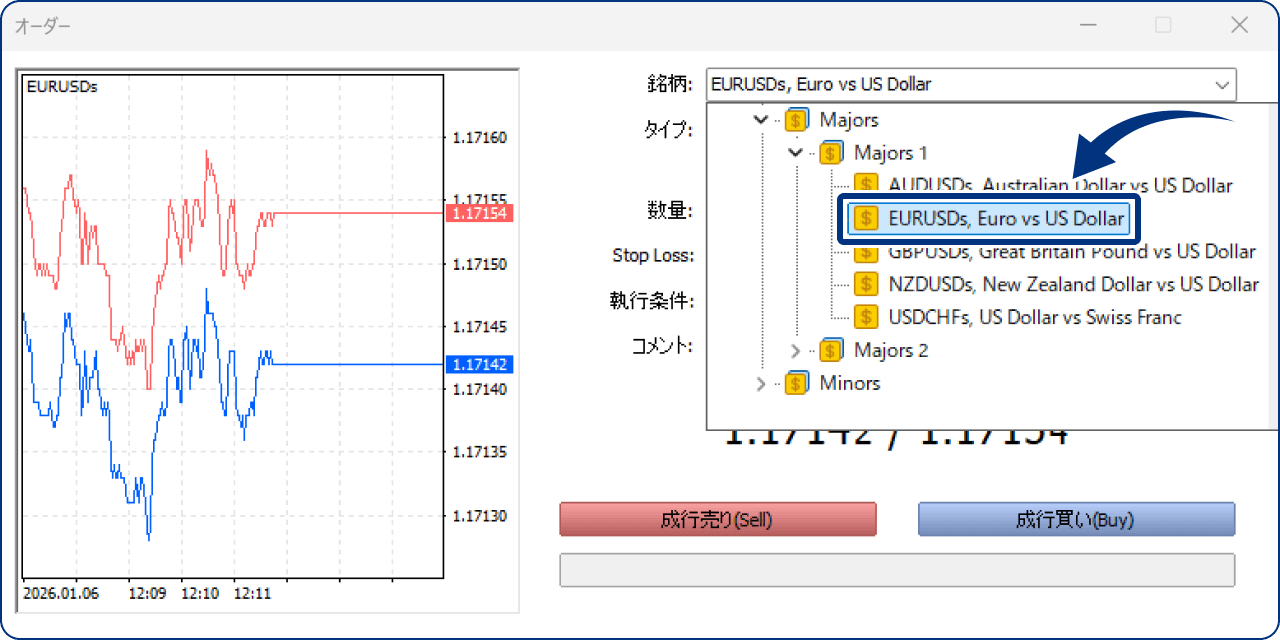Click the dollar icon beside Majors 1

[x=831, y=153]
